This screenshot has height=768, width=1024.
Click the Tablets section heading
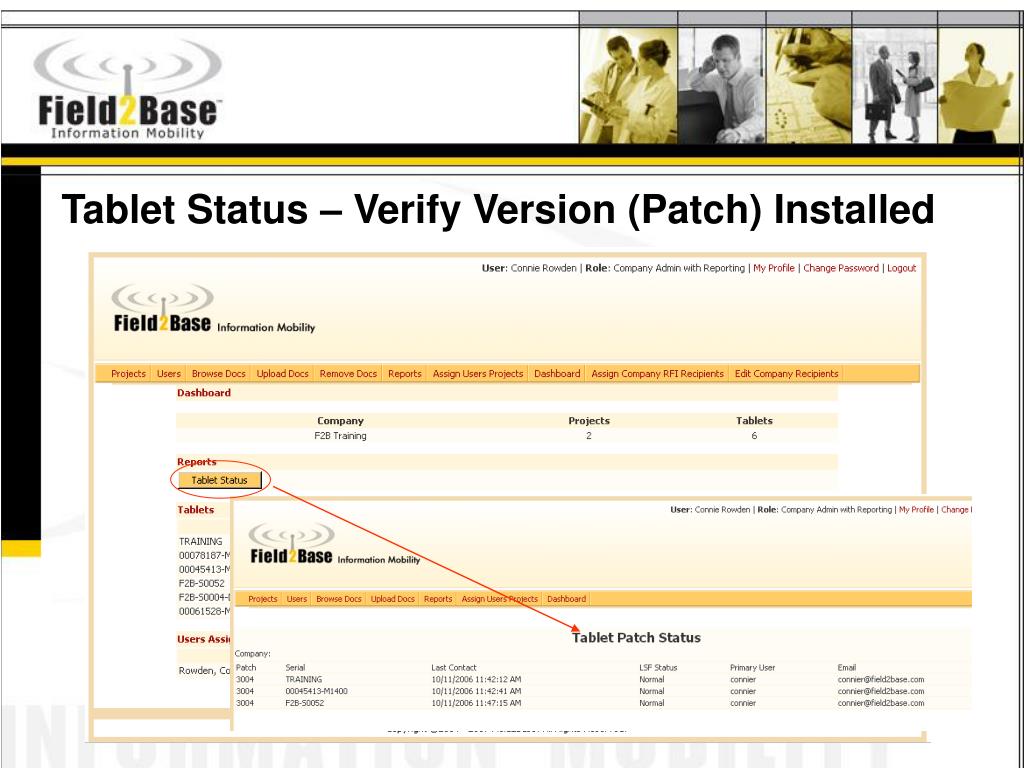coord(195,509)
